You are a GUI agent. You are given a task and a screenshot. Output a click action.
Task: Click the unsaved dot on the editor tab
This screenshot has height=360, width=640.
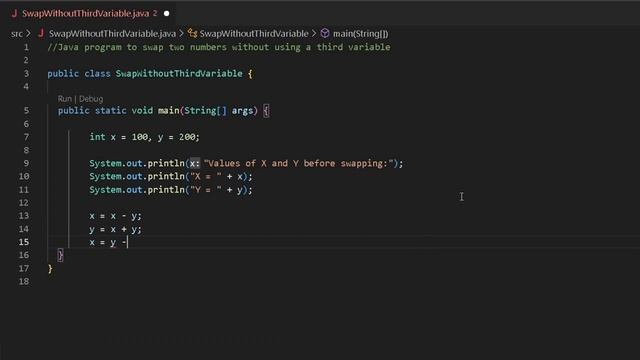click(x=167, y=13)
